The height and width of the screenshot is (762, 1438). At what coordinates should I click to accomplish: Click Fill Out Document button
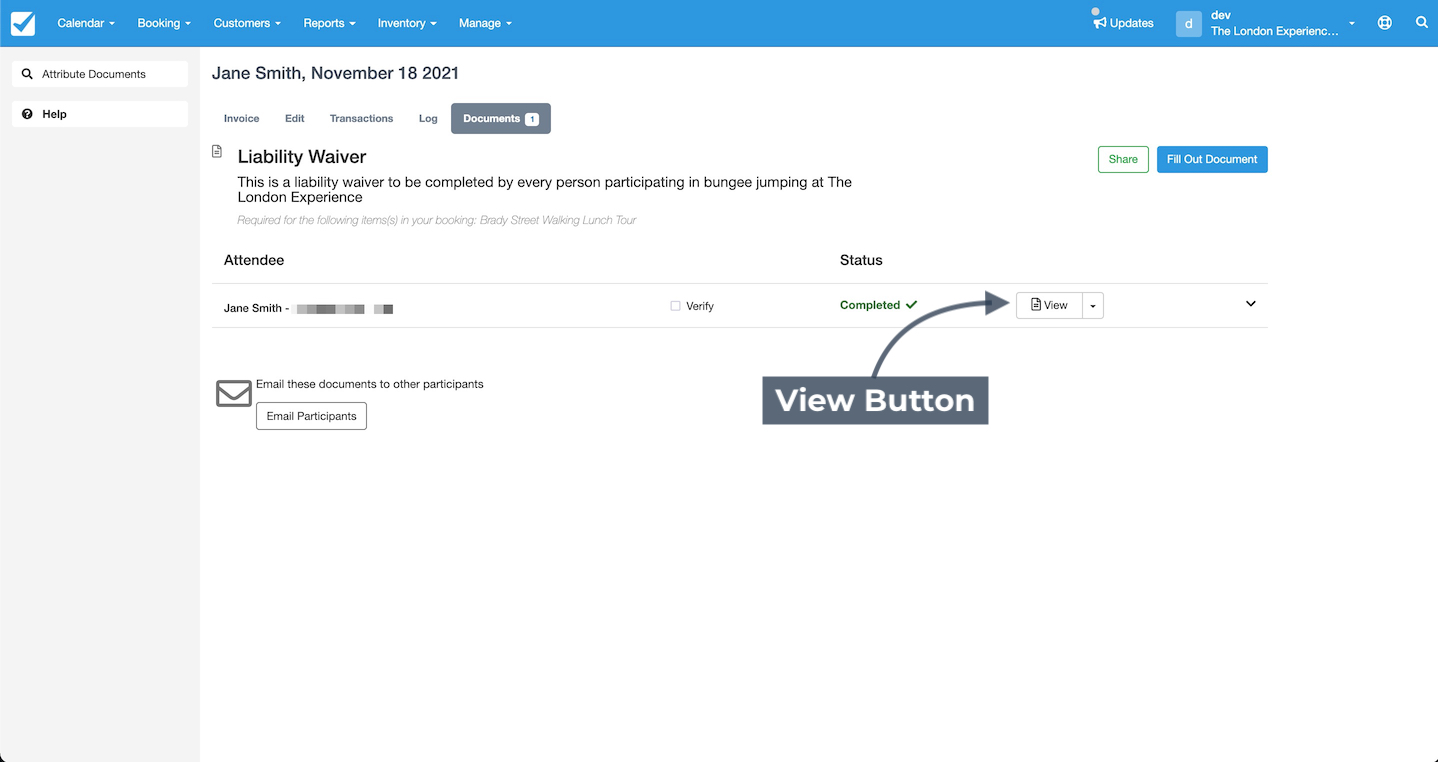pos(1212,159)
